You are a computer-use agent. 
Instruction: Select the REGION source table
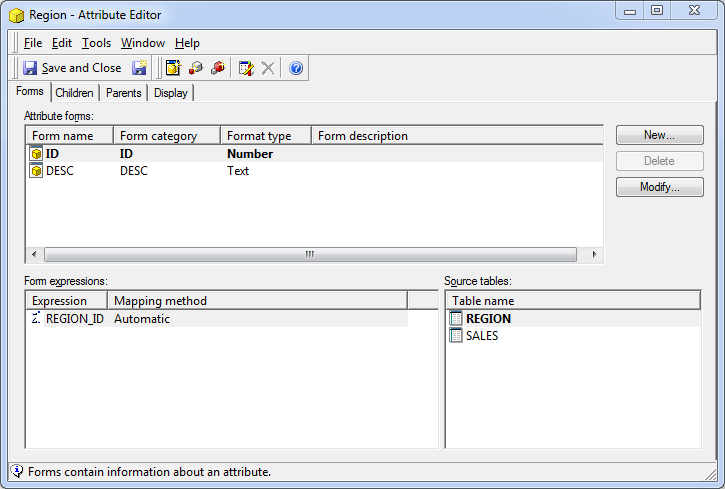point(488,319)
